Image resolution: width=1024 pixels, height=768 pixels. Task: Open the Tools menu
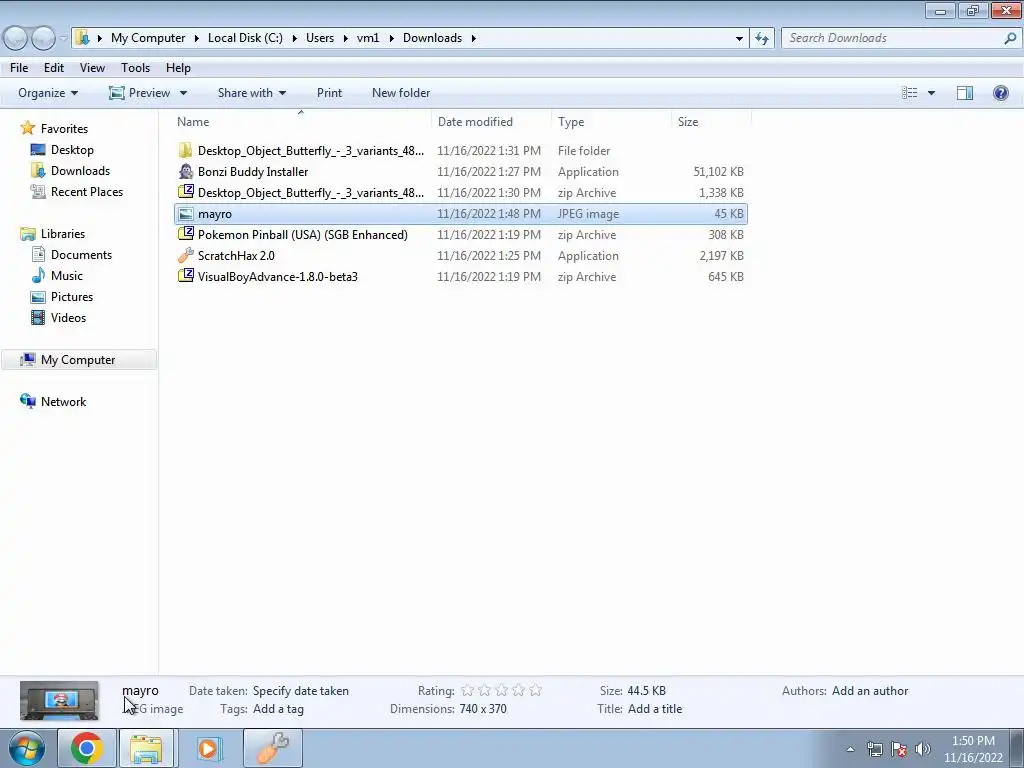pos(135,68)
